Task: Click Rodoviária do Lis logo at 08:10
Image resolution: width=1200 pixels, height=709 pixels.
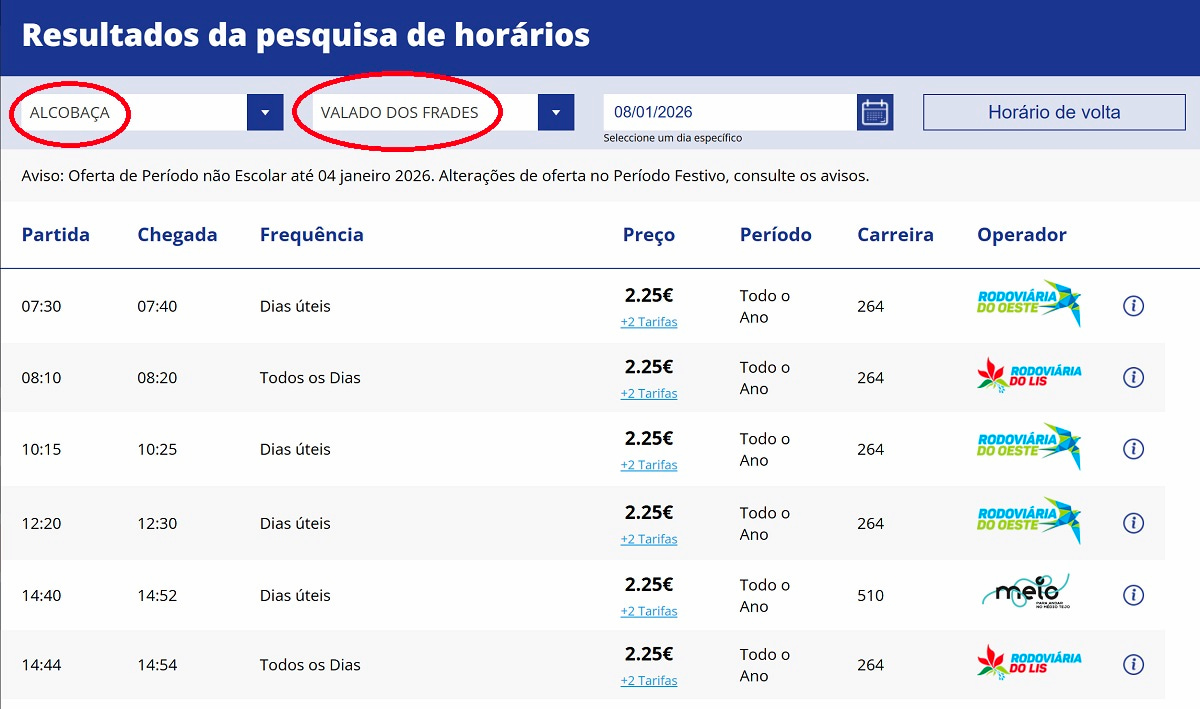Action: [1029, 376]
